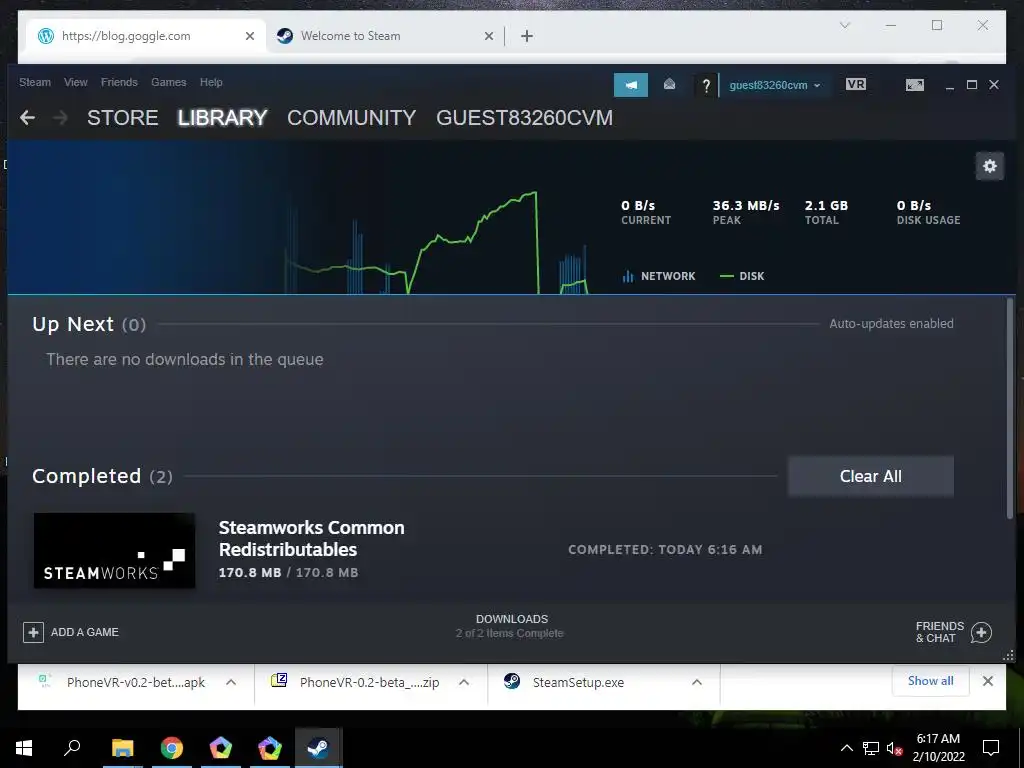This screenshot has width=1024, height=768.
Task: Go back with Steam back arrow
Action: tap(27, 118)
